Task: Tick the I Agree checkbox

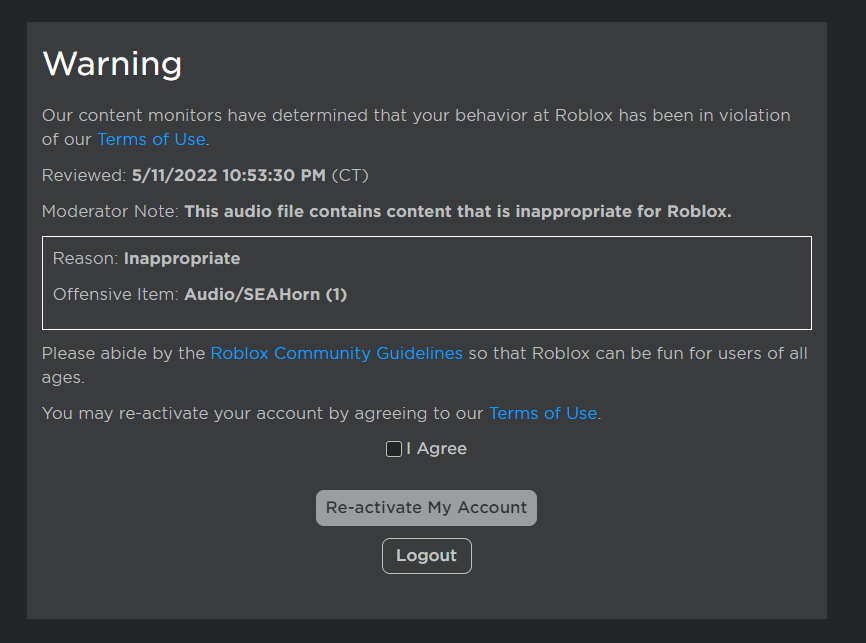Action: pyautogui.click(x=394, y=449)
